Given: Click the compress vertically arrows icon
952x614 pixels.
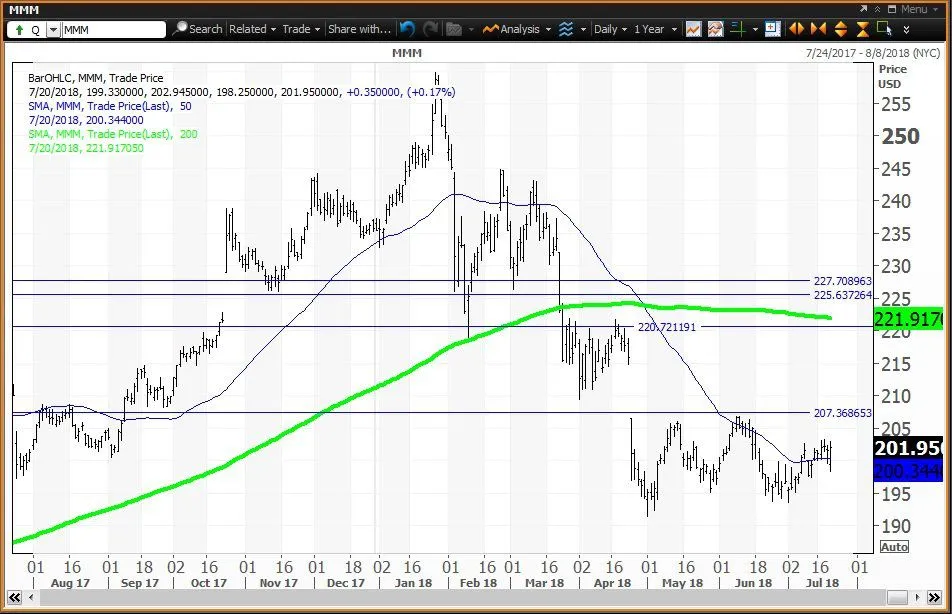Looking at the screenshot, I should click(x=863, y=29).
